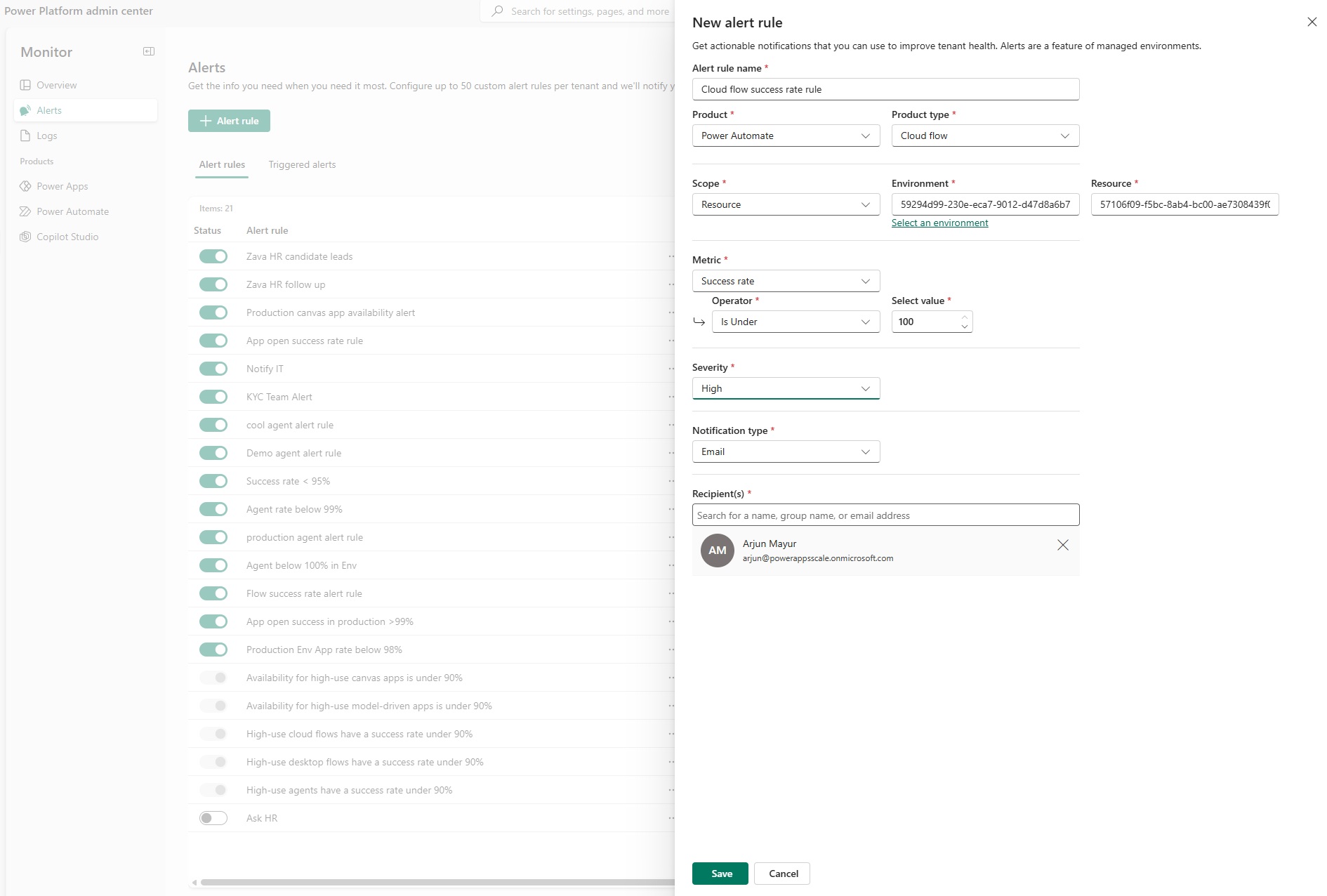Turn off the Notify IT alert
1327x896 pixels.
tap(213, 368)
